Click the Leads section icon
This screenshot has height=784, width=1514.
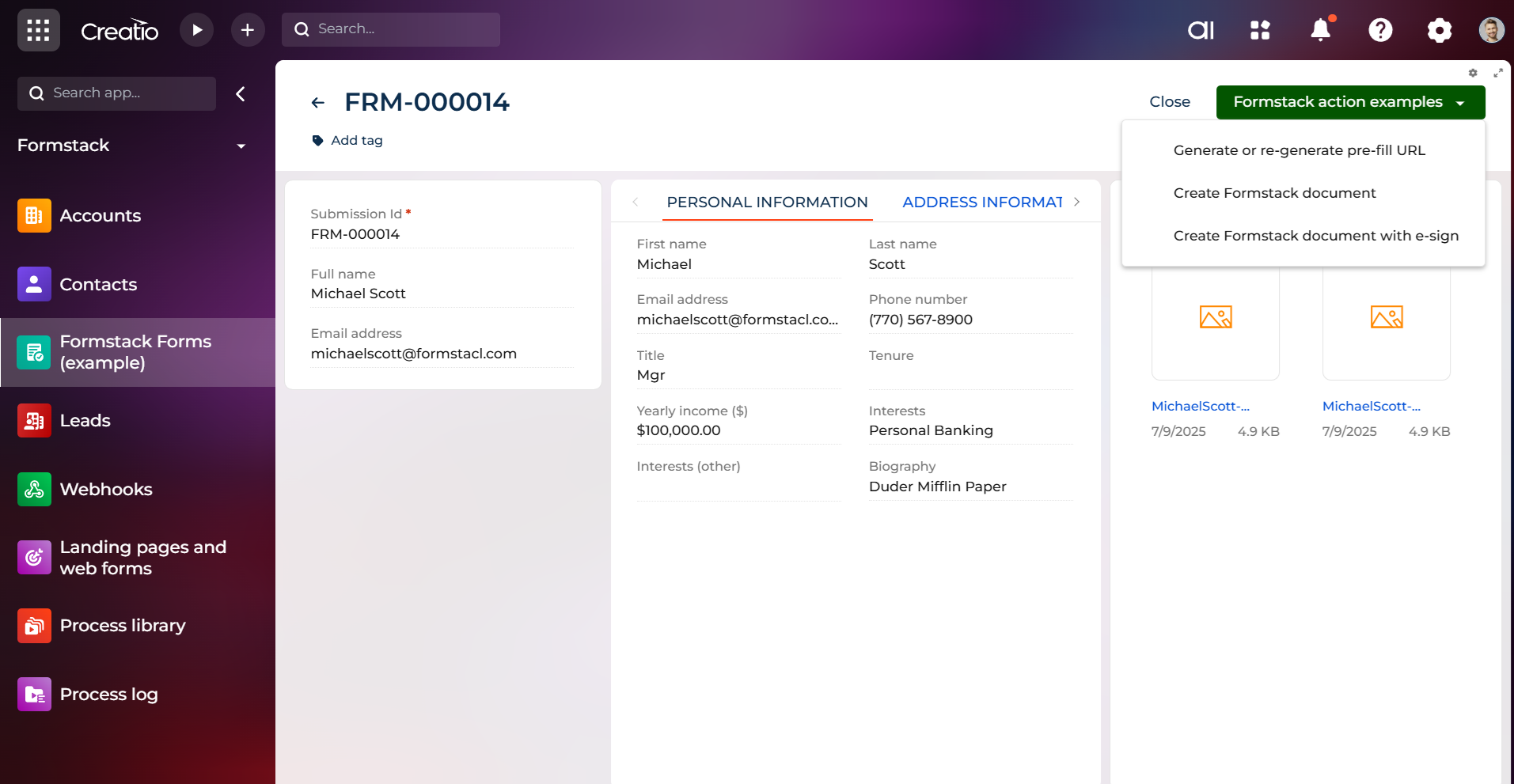tap(34, 421)
